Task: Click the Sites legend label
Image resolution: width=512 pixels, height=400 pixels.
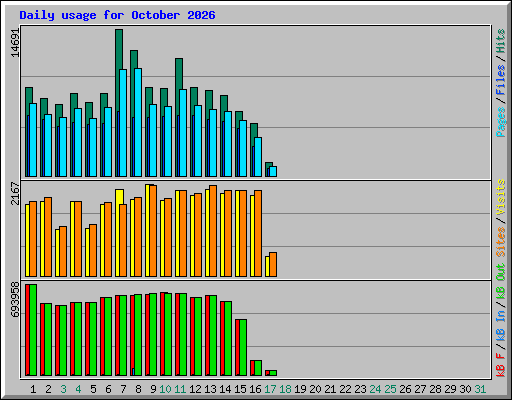Action: (x=501, y=242)
